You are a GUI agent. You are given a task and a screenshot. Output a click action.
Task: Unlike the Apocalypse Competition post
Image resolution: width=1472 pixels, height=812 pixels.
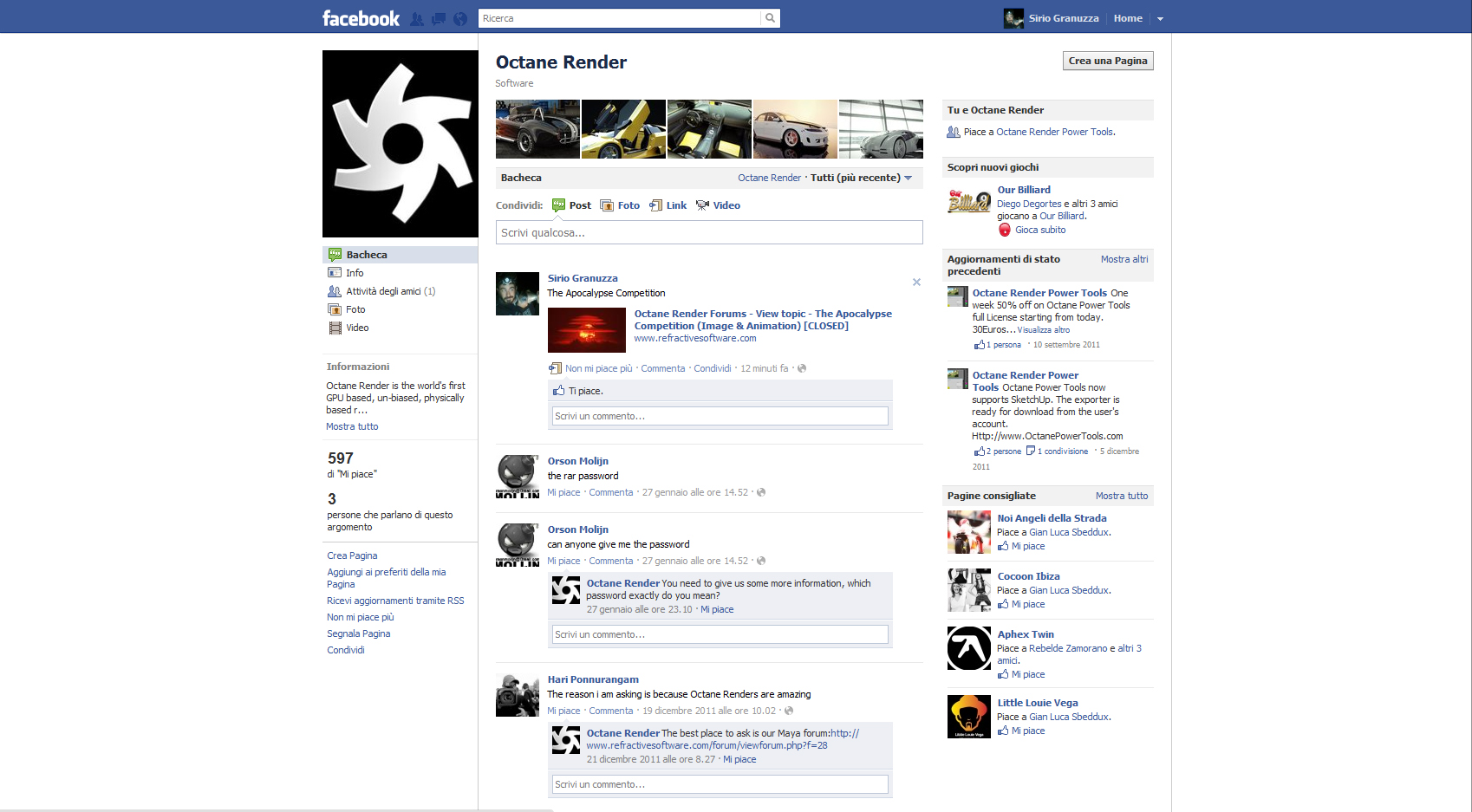click(598, 368)
